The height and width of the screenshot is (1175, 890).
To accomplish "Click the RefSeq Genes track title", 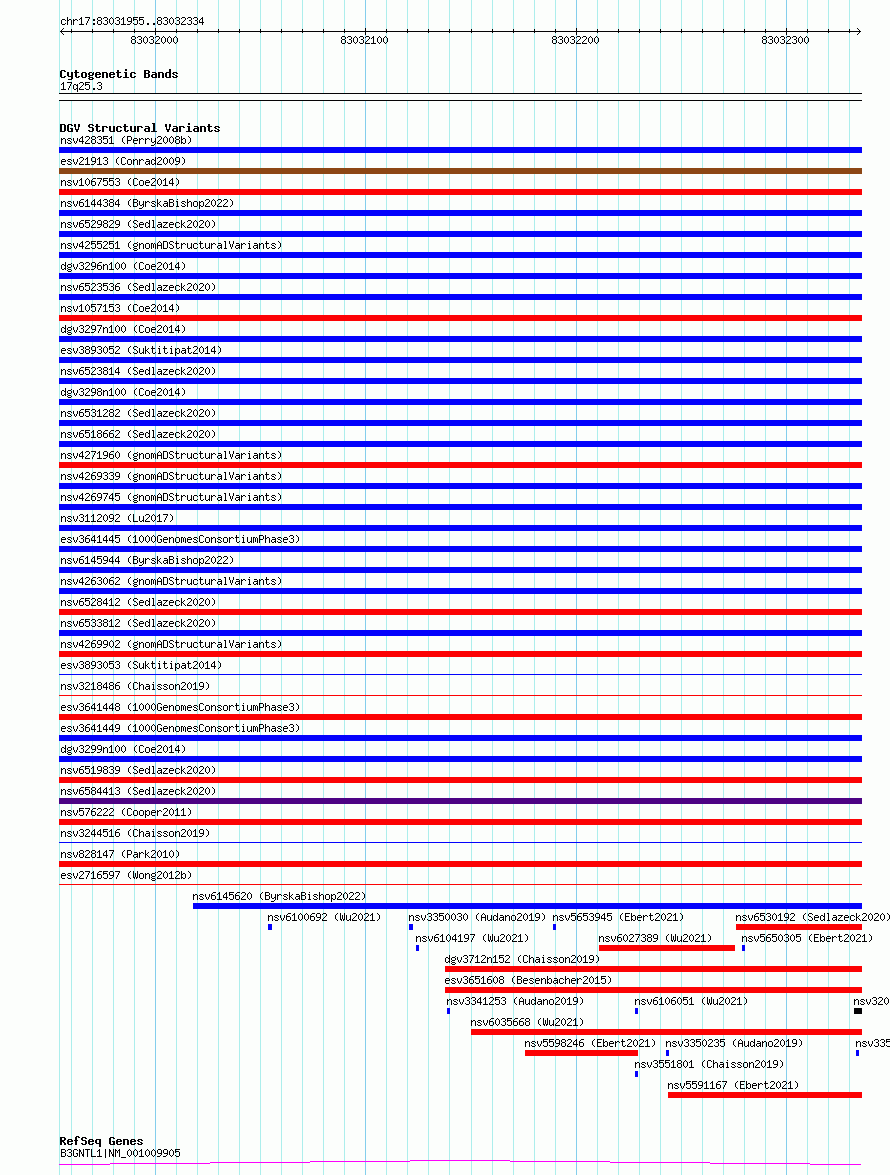I will (x=101, y=1141).
